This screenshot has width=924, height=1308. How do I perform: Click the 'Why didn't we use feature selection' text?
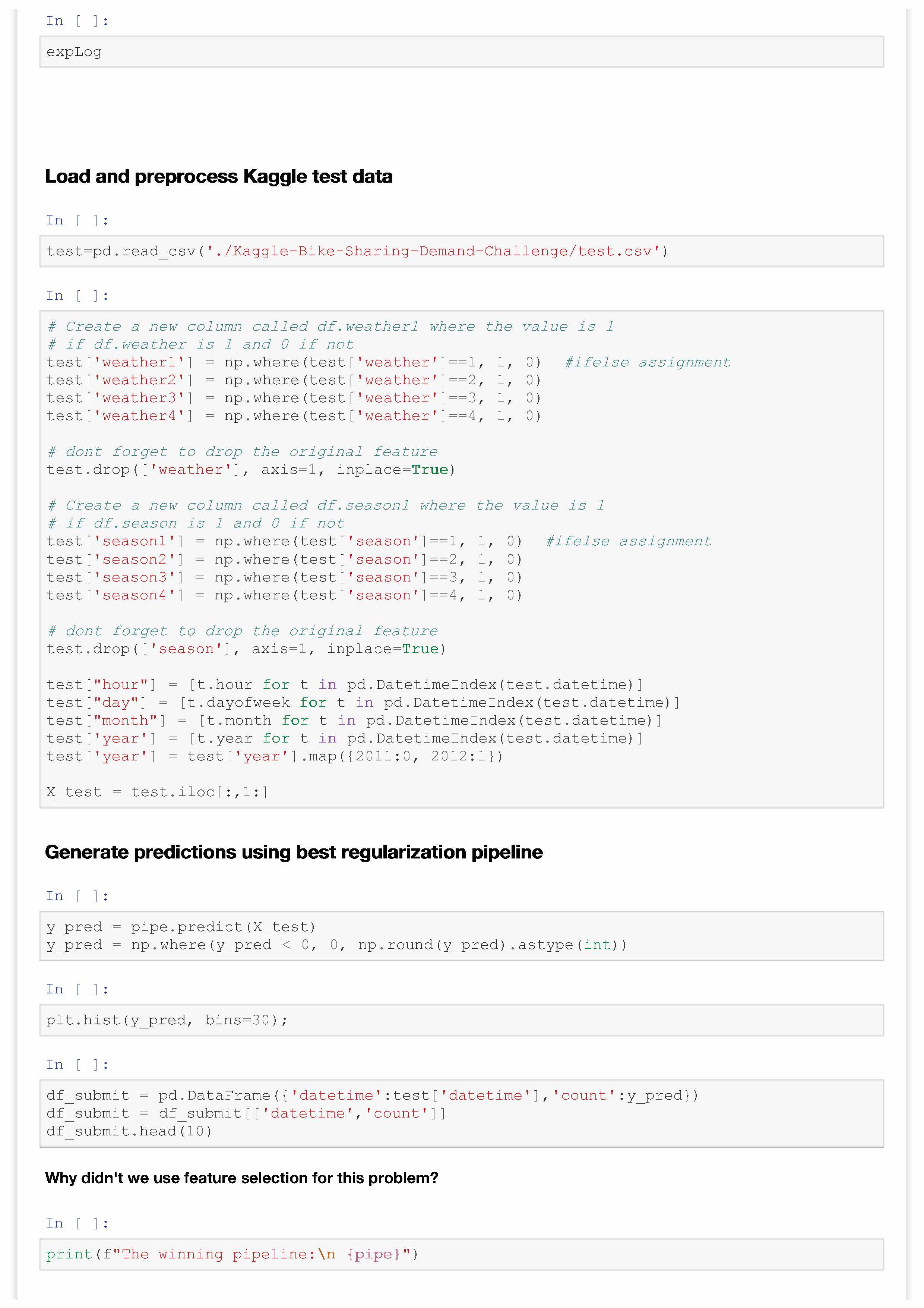241,1178
